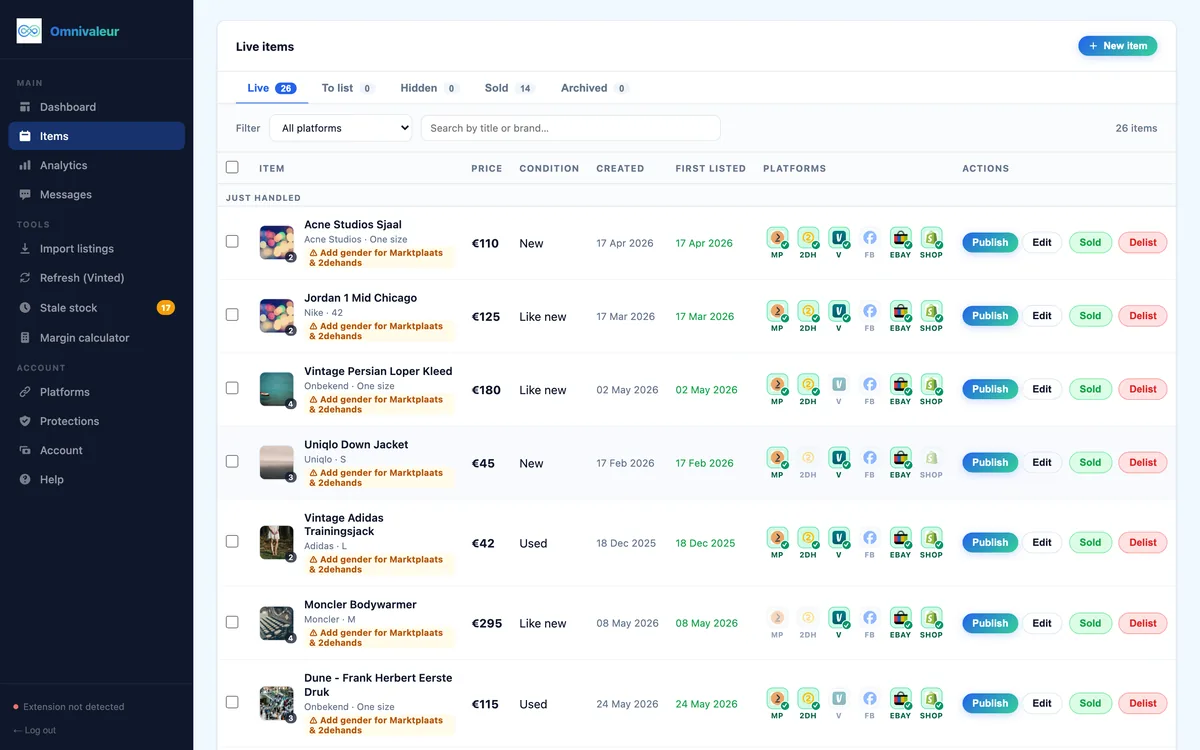Sort by the Price column header
The image size is (1200, 750).
pyautogui.click(x=487, y=168)
